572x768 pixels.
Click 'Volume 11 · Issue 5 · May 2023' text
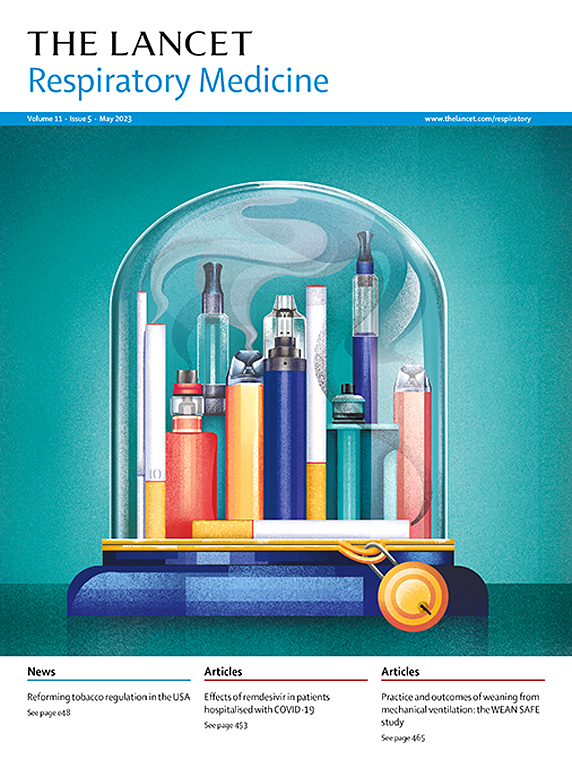click(79, 119)
